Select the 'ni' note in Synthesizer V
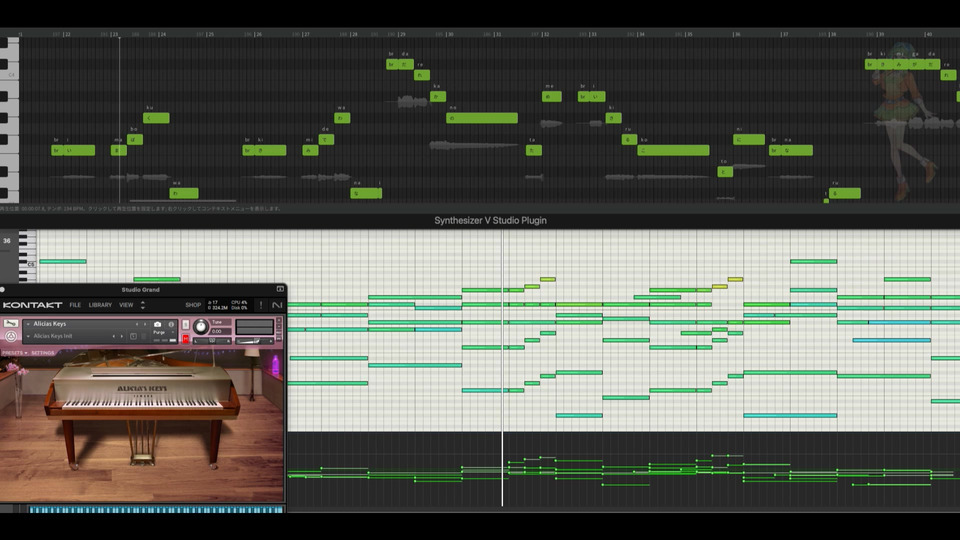960x540 pixels. [749, 139]
